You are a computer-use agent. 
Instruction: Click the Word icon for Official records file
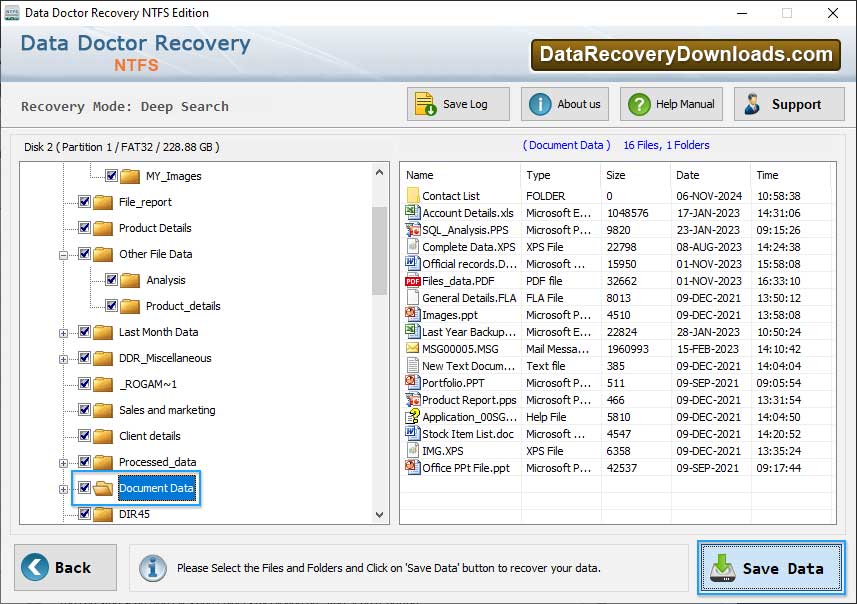(x=412, y=263)
